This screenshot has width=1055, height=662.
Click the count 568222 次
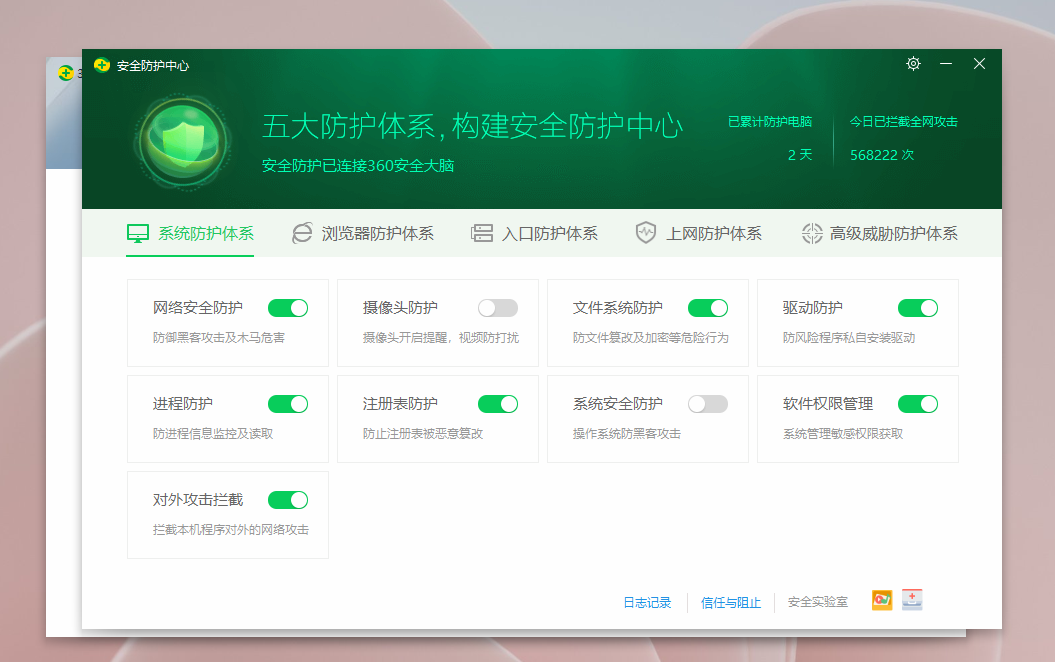point(882,155)
